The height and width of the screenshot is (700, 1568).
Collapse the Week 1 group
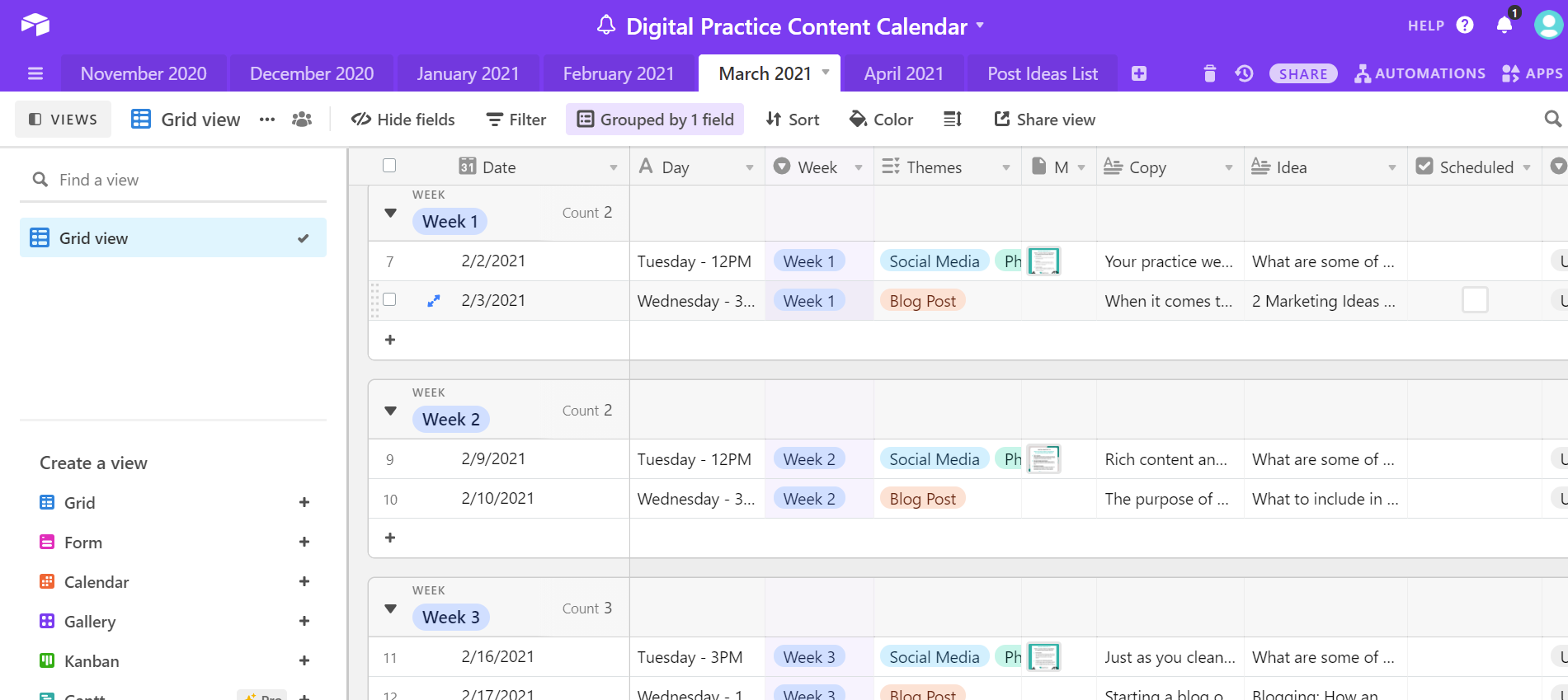coord(391,214)
